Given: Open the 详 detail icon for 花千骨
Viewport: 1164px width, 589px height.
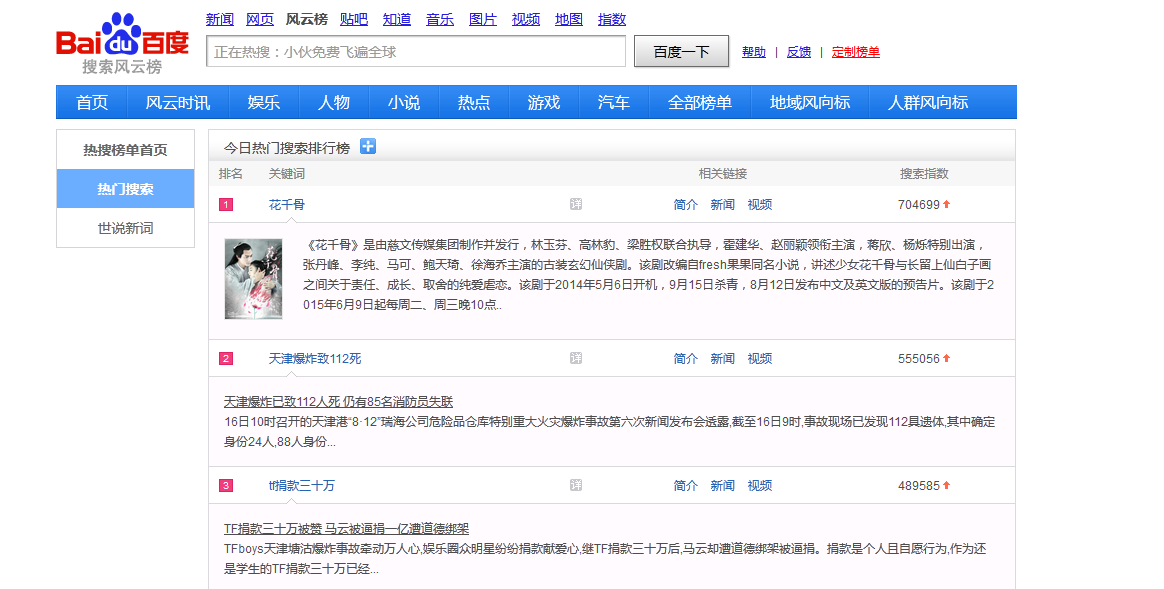Looking at the screenshot, I should coord(576,204).
